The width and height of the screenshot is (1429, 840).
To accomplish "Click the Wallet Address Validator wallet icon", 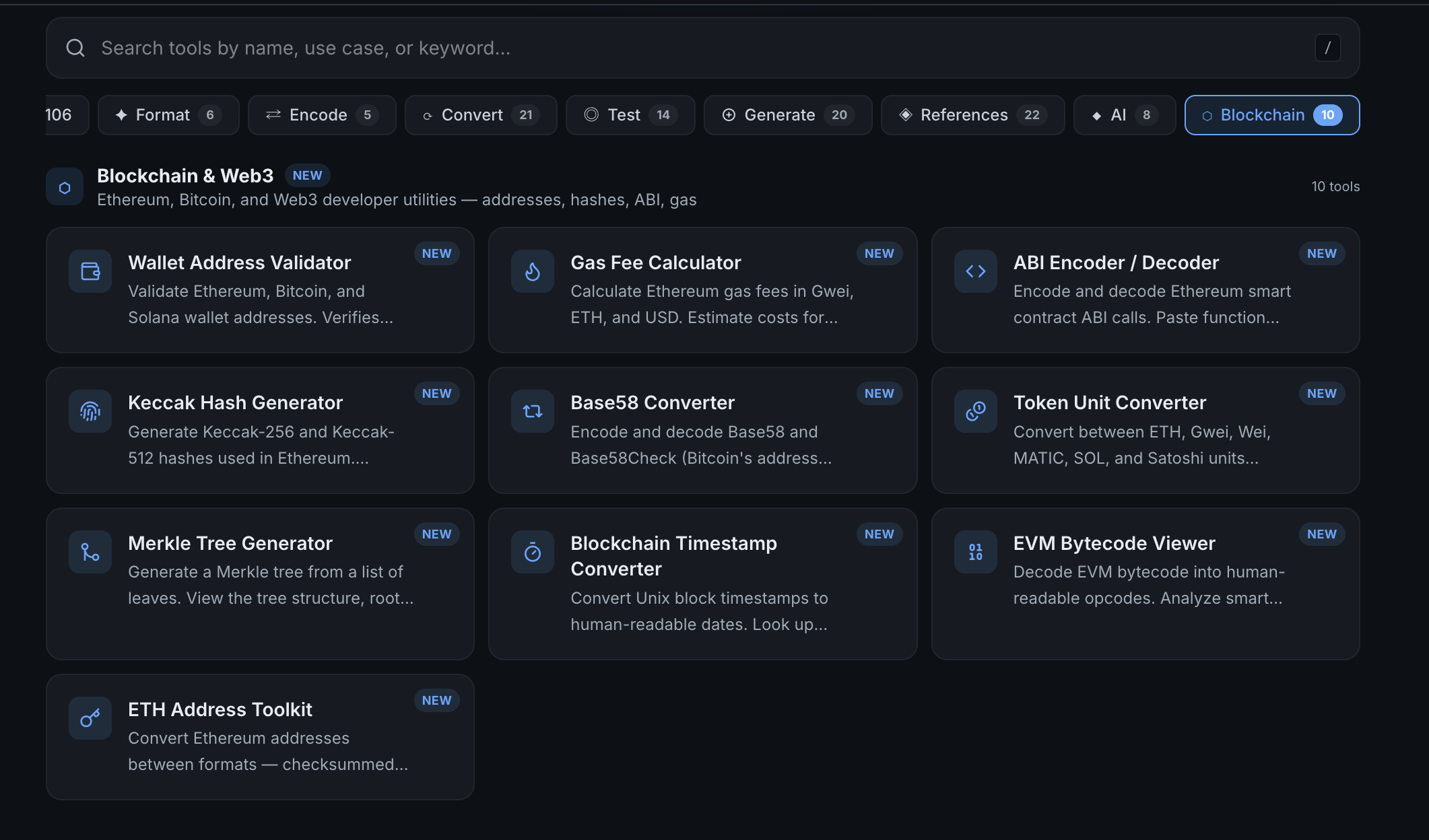I will pos(90,271).
